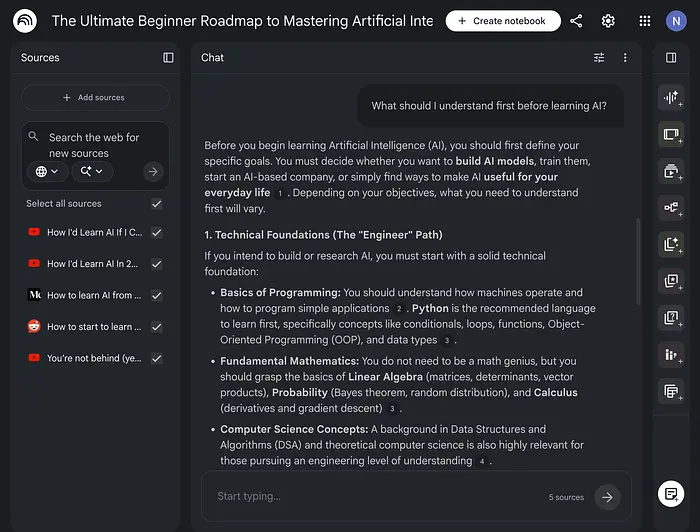
Task: Uncheck the 'How to learn AI from' source
Action: [x=156, y=295]
